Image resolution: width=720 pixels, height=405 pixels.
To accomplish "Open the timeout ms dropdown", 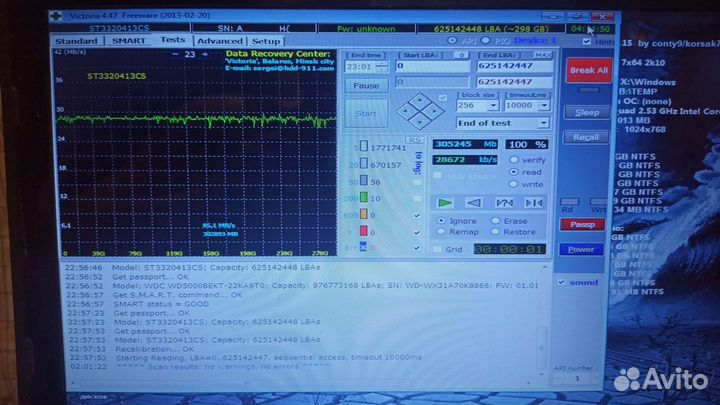I will (x=543, y=104).
